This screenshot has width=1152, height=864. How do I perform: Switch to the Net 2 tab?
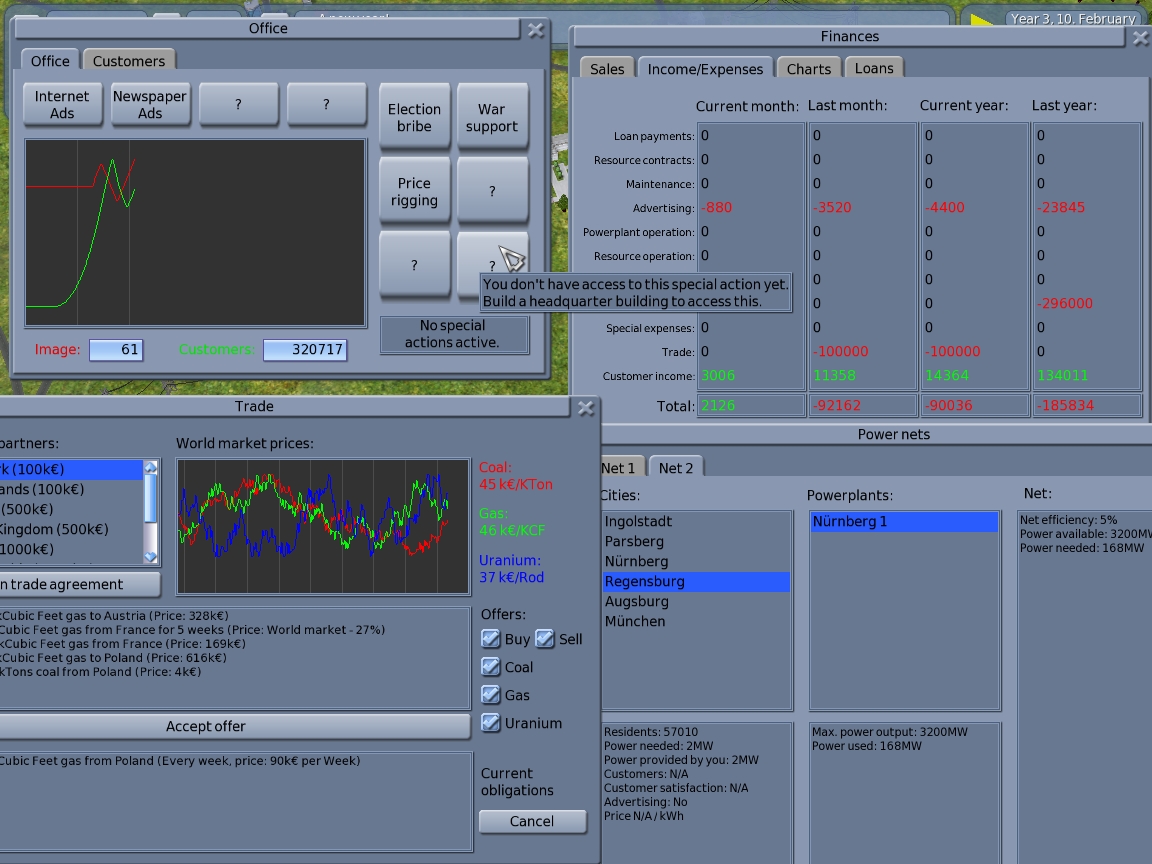[x=676, y=468]
